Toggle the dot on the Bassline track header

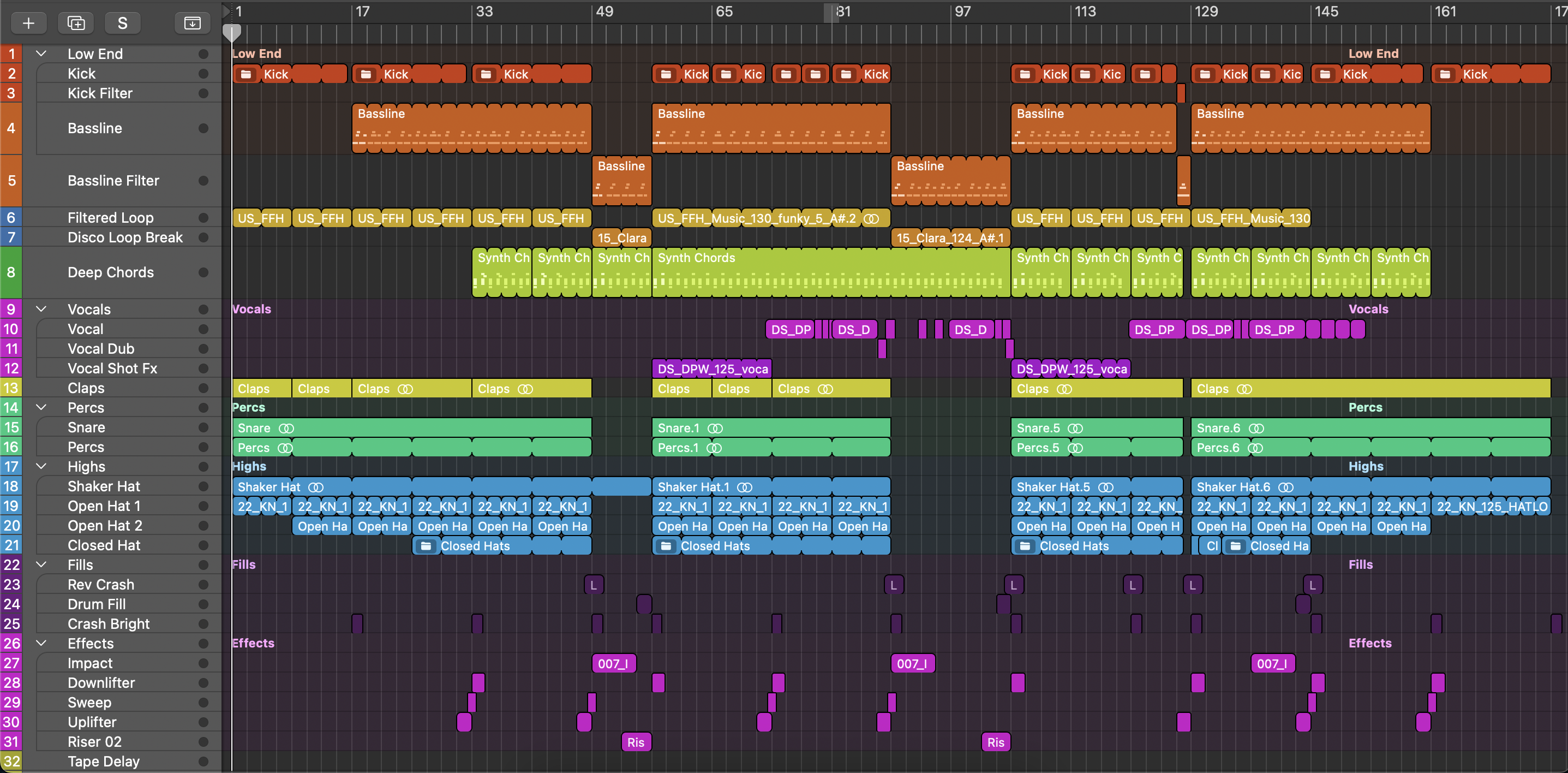tap(204, 128)
